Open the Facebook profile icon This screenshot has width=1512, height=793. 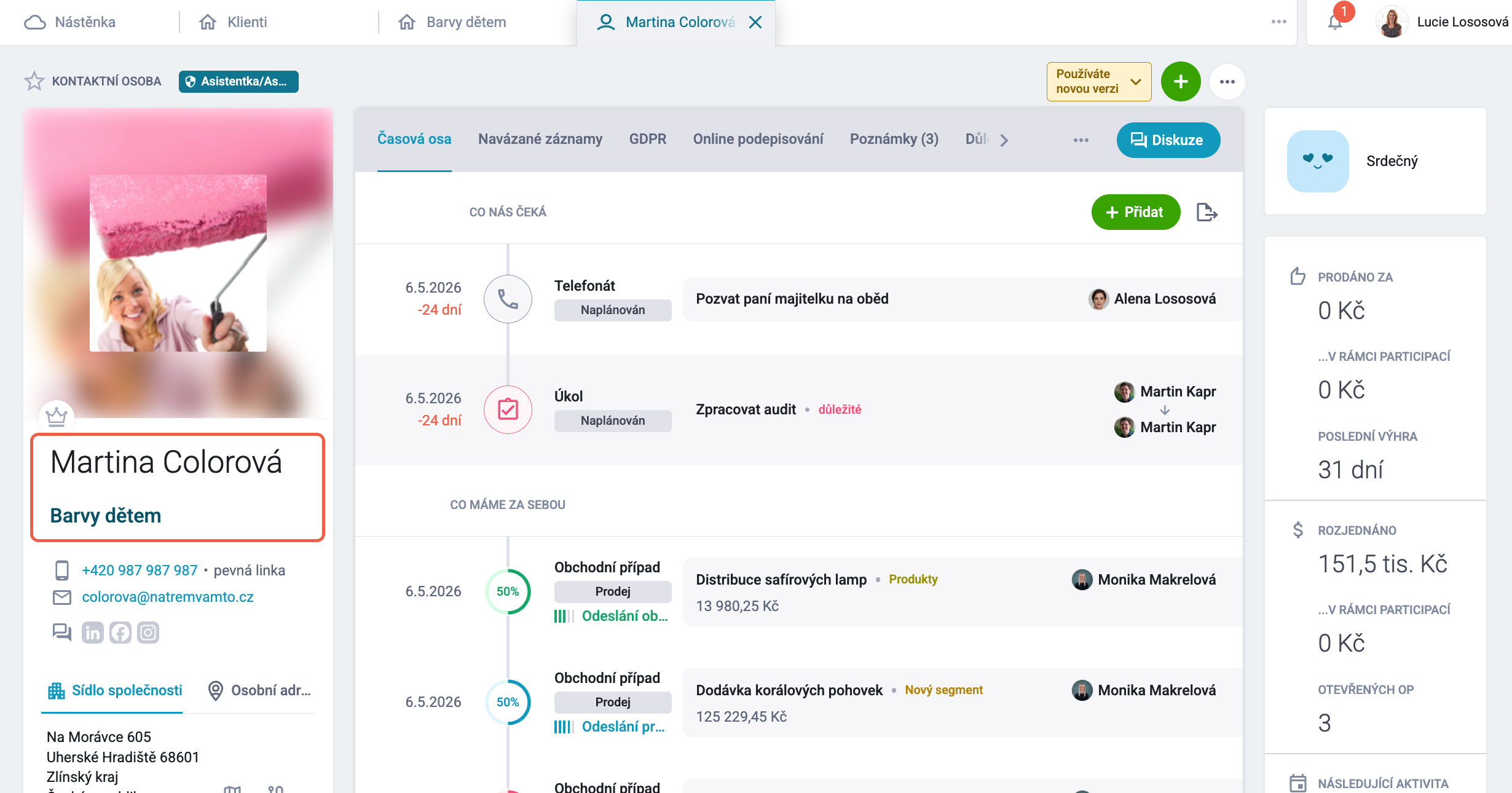[120, 632]
